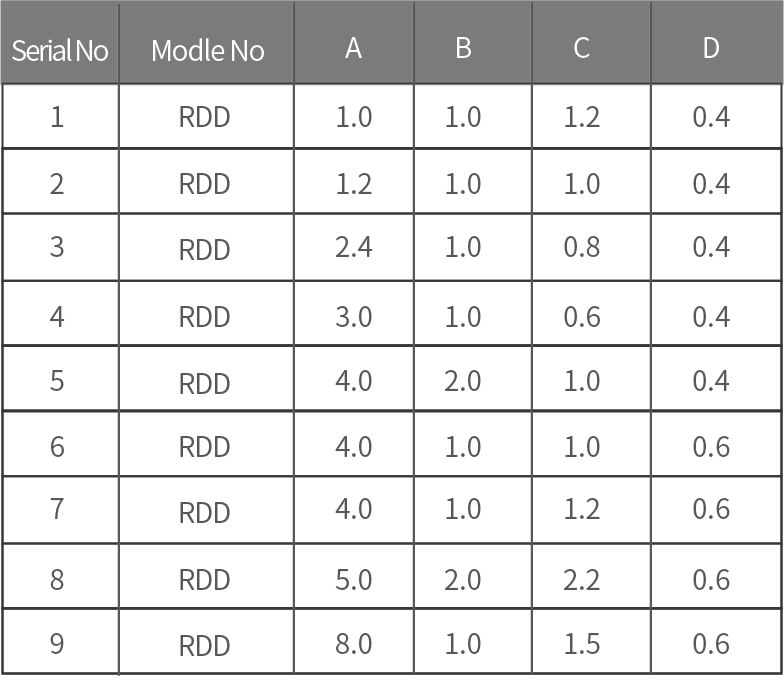Select the 2.2 value in row 8
Screen dimensions: 784x686
click(582, 579)
